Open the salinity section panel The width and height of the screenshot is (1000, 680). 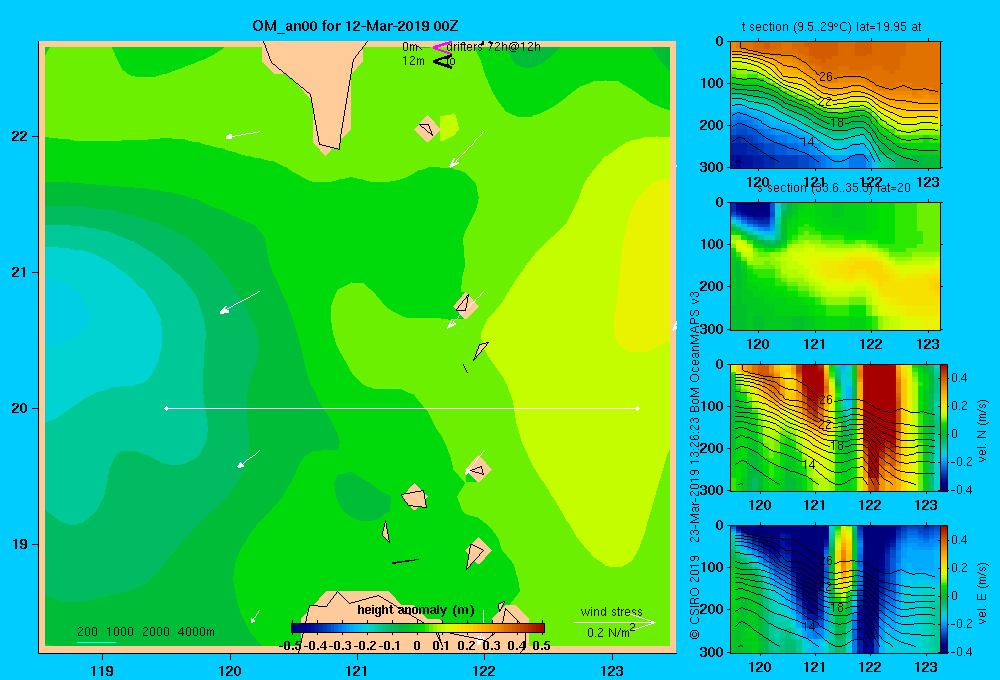click(x=835, y=266)
